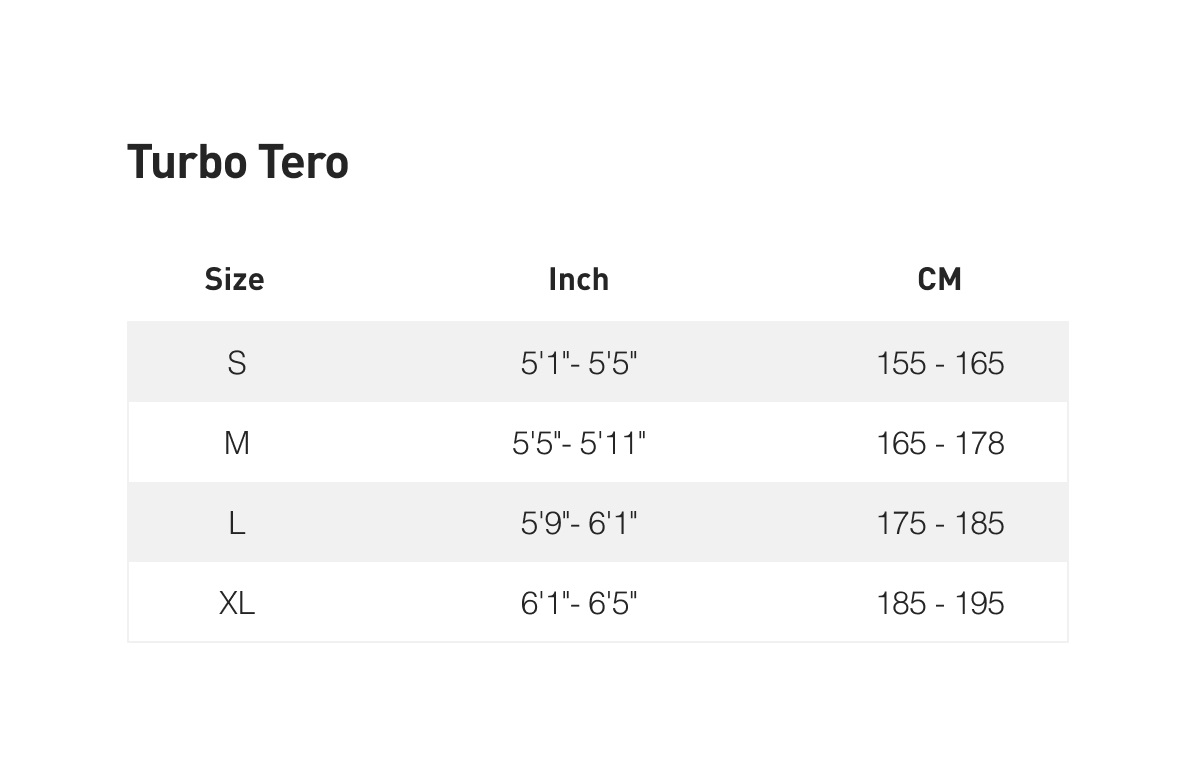Click the 155 - 165 cm value
This screenshot has width=1194, height=782.
click(940, 363)
